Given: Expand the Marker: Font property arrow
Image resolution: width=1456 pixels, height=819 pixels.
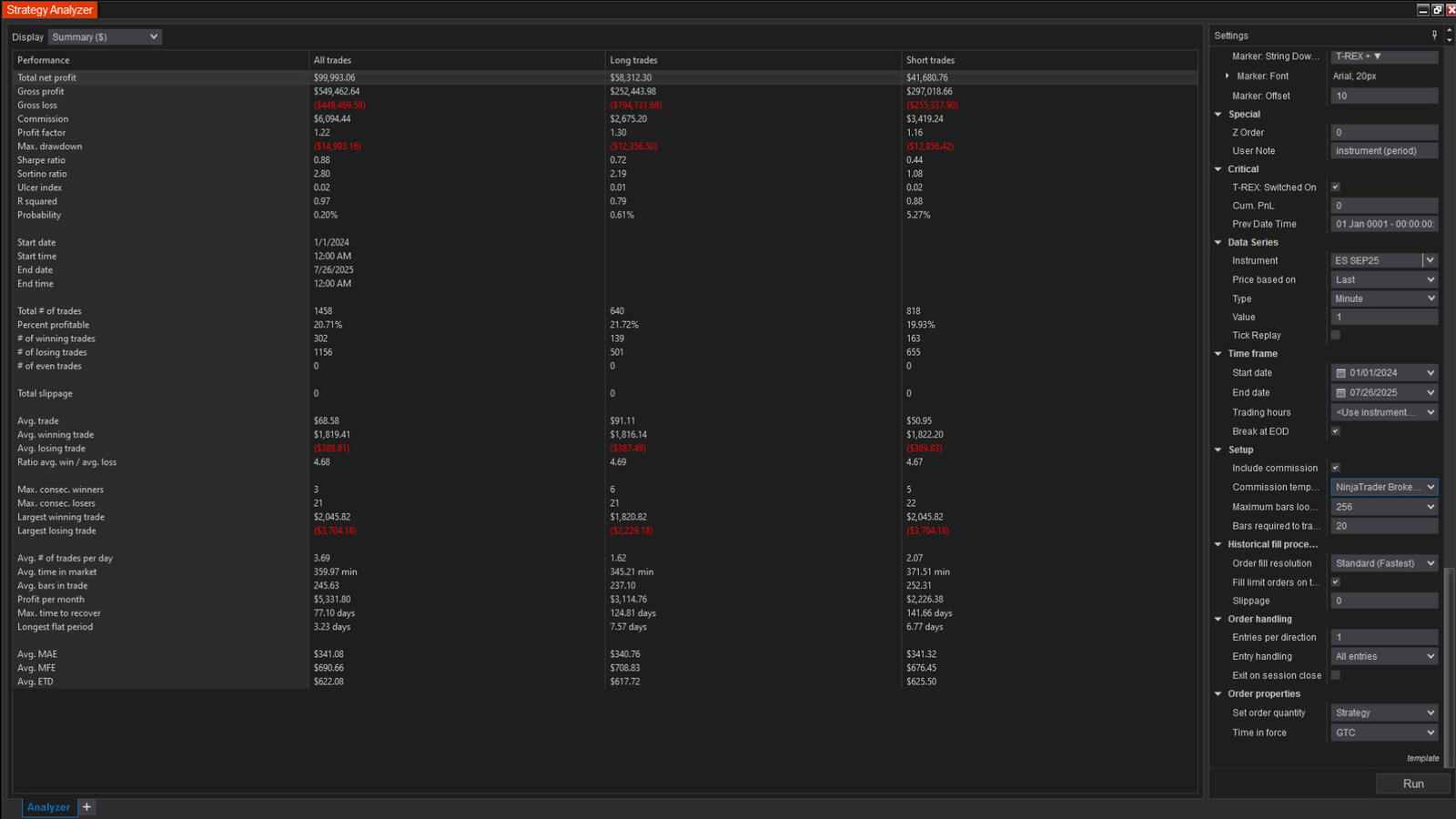Looking at the screenshot, I should (1227, 76).
